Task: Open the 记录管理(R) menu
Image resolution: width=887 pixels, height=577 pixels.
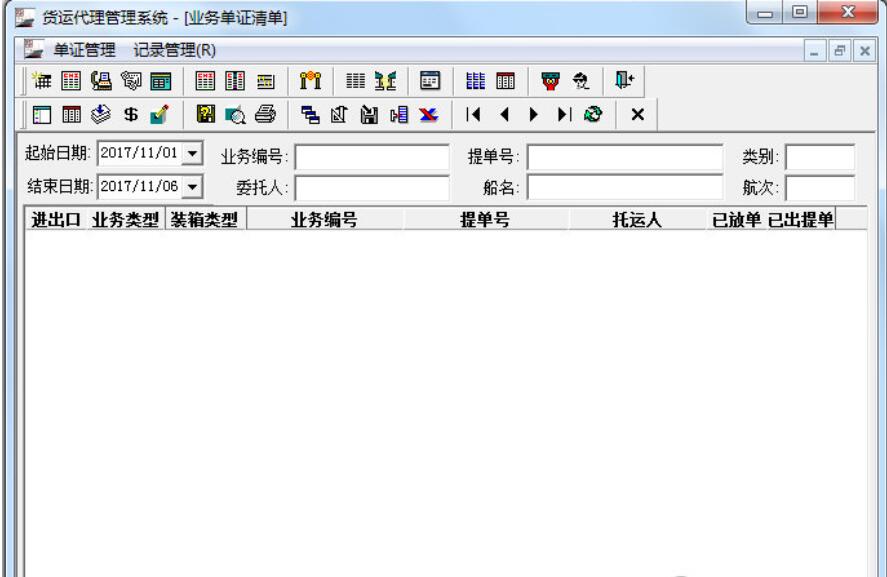Action: click(x=139, y=48)
